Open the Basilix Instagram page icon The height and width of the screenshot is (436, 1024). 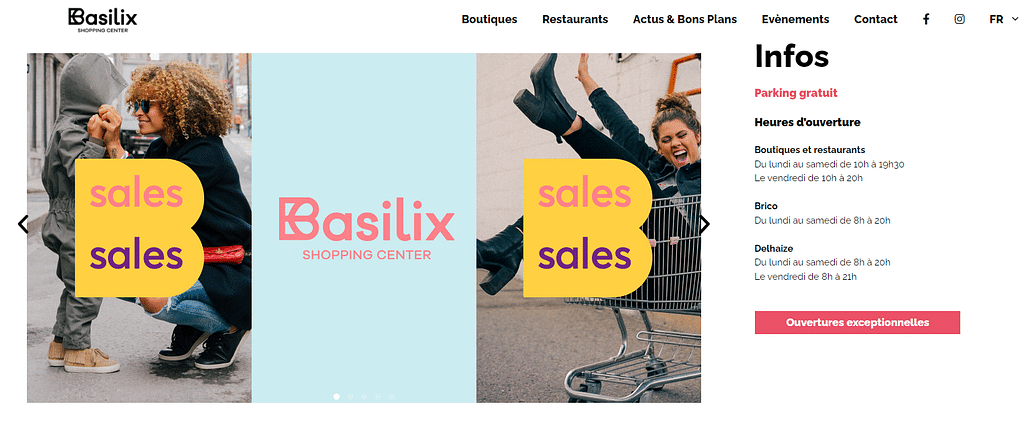click(959, 19)
